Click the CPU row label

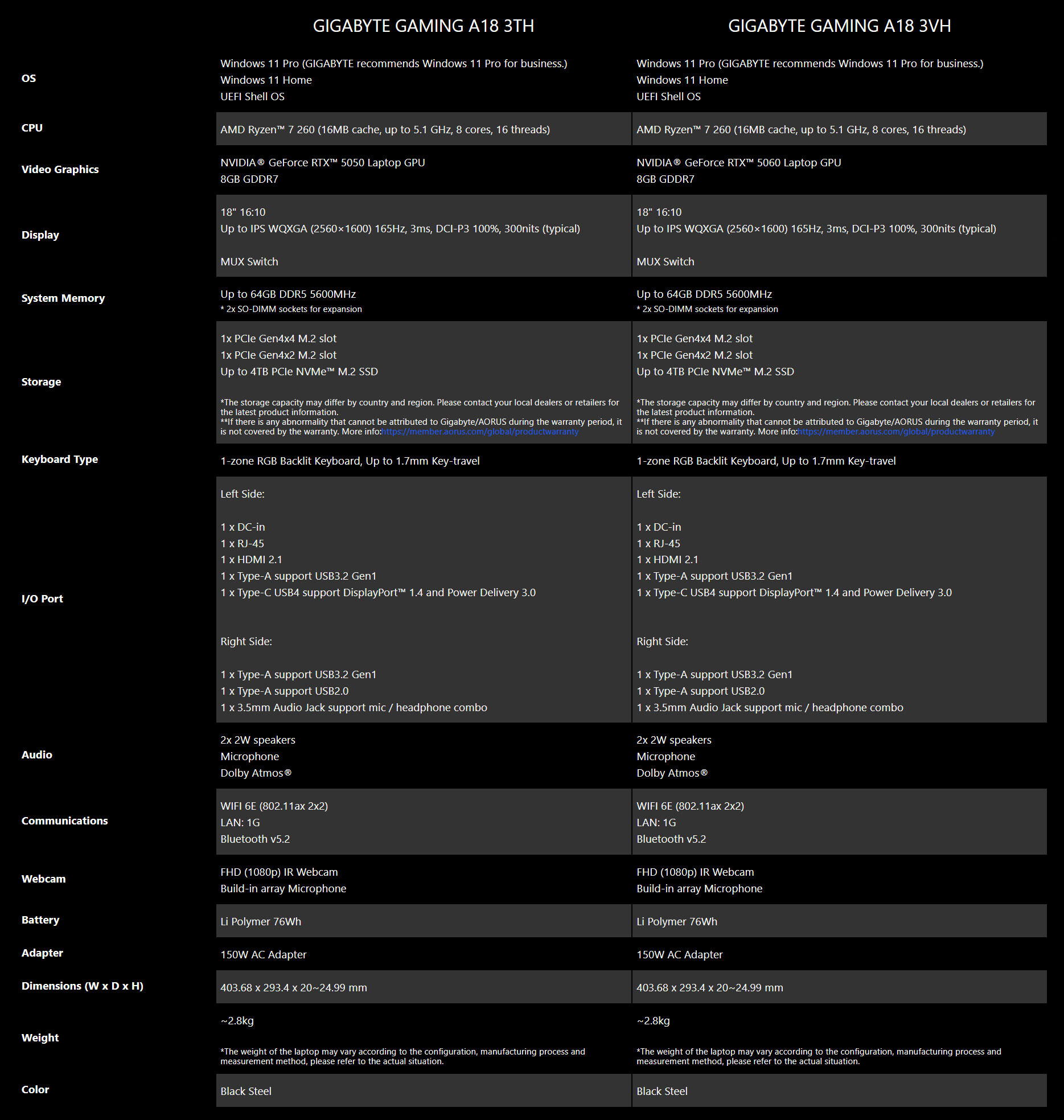pyautogui.click(x=32, y=128)
